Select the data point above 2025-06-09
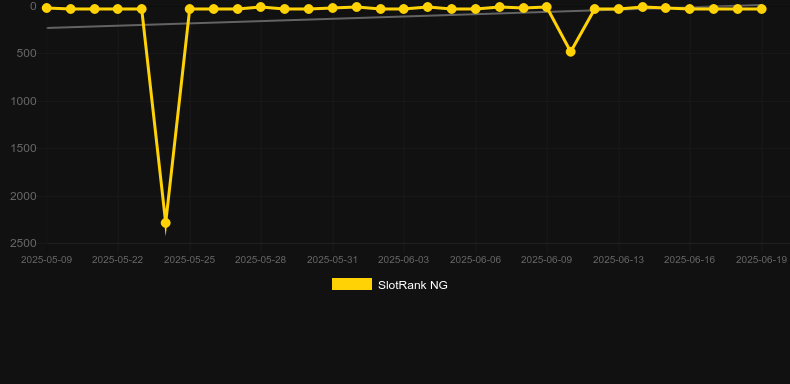The height and width of the screenshot is (384, 790). point(547,7)
